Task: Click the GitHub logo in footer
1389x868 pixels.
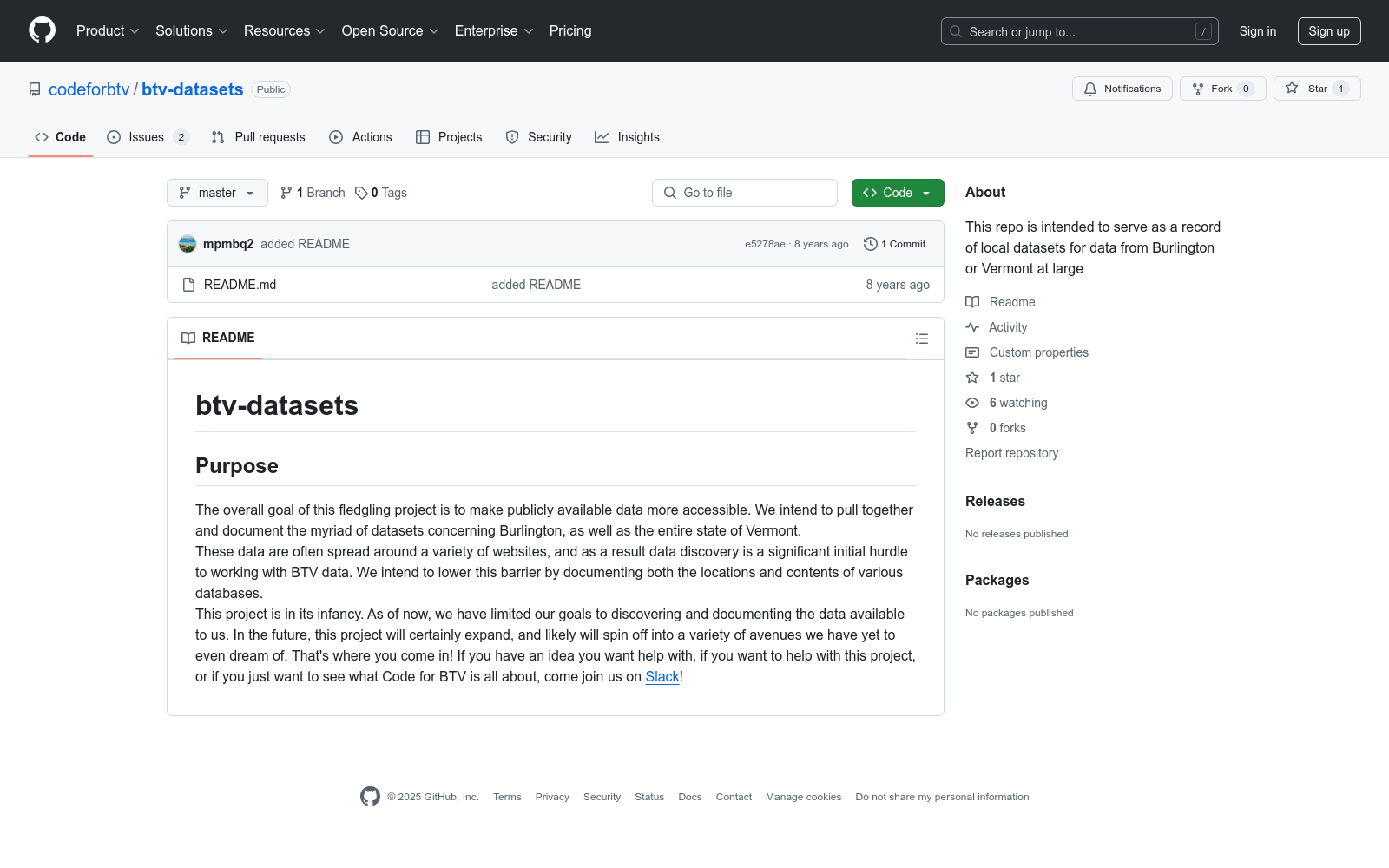Action: click(x=370, y=797)
